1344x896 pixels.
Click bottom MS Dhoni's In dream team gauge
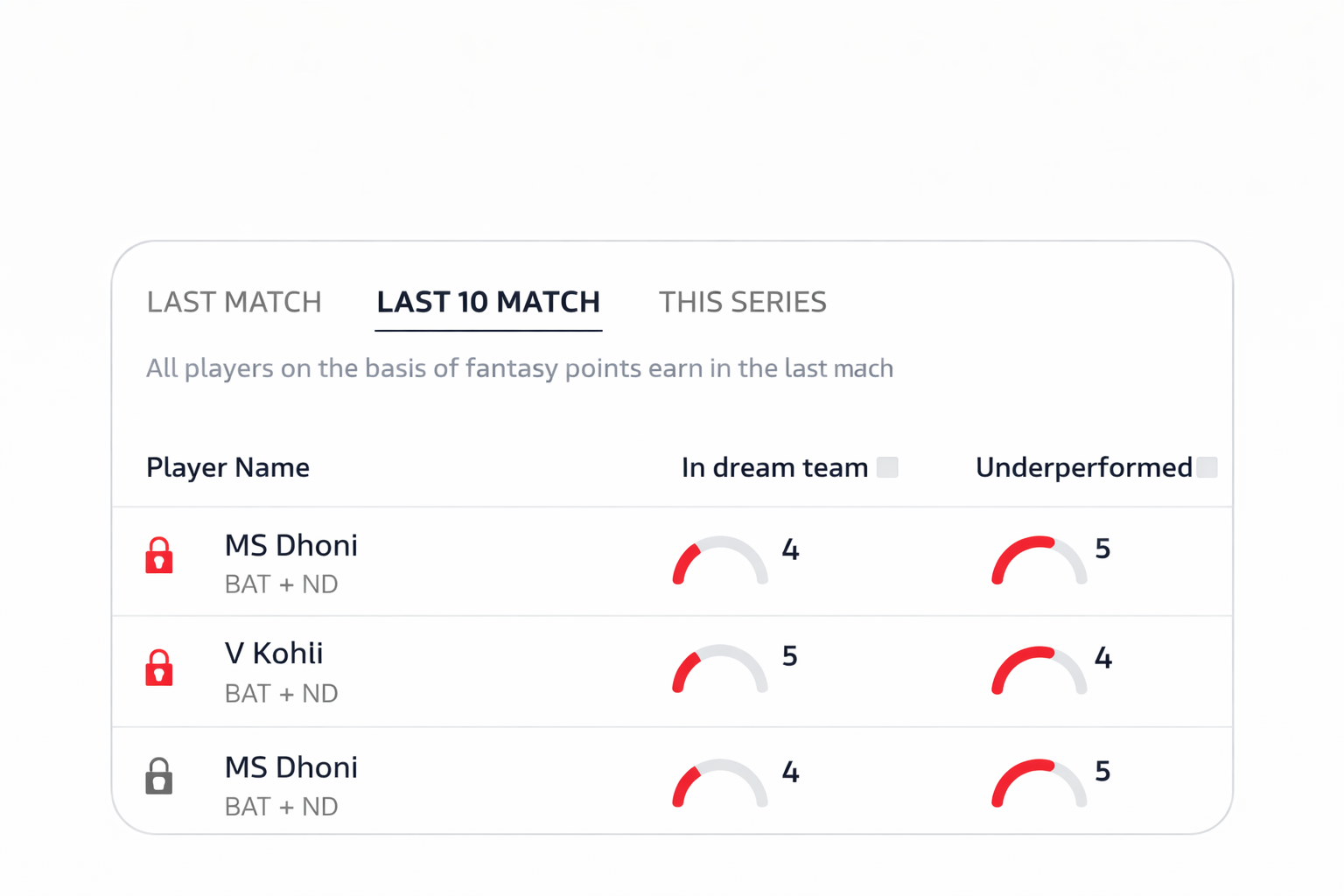[x=720, y=783]
